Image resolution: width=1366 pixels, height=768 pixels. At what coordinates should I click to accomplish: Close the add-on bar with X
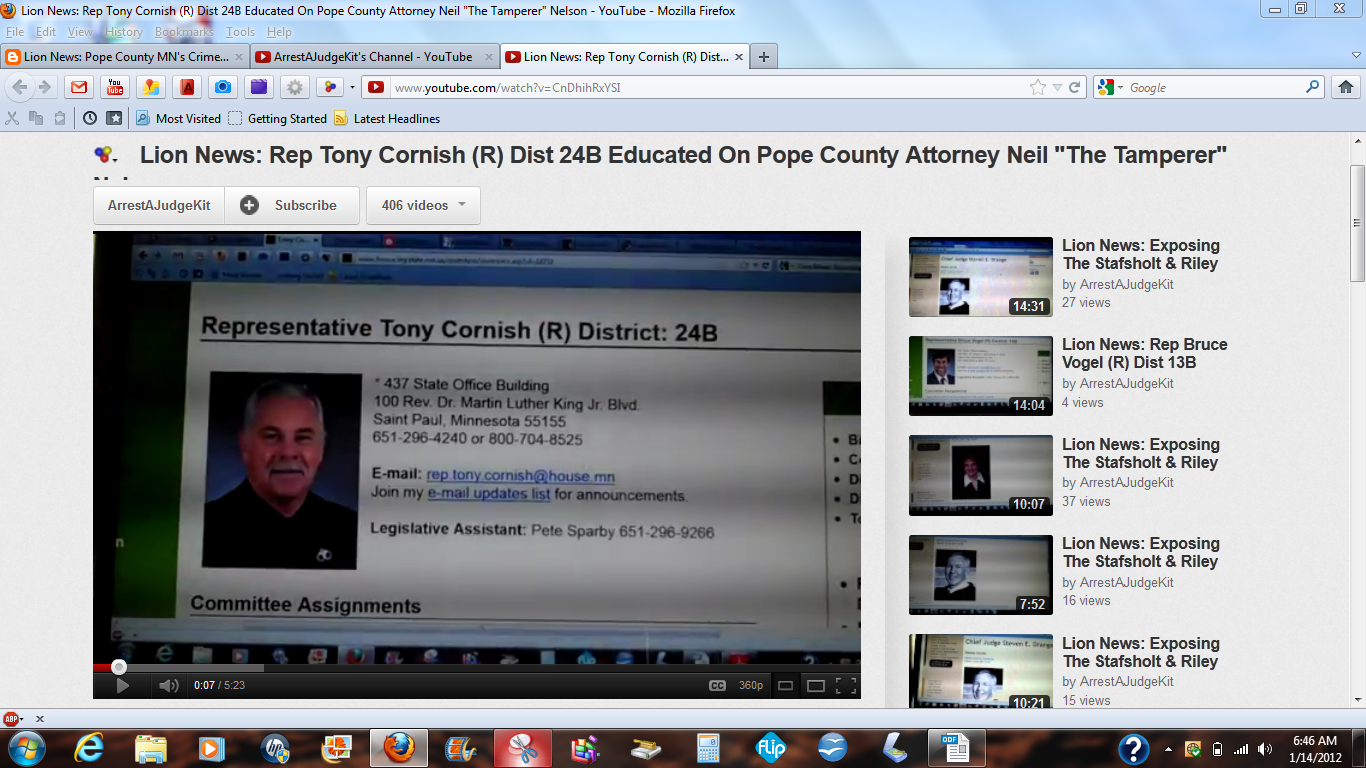coord(40,719)
